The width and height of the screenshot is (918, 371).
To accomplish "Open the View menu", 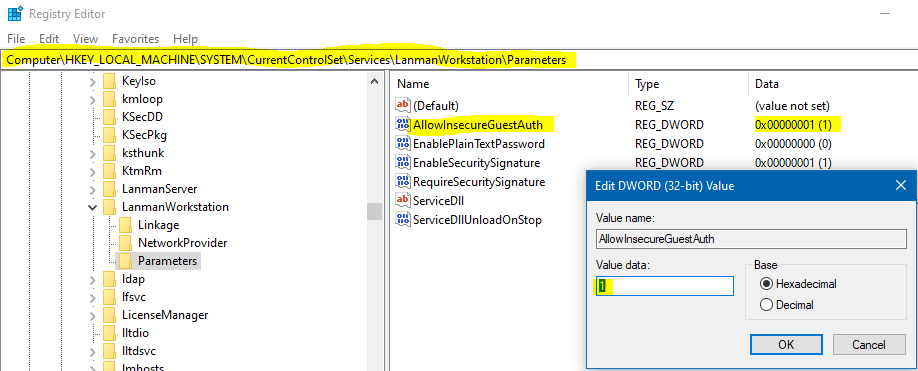I will coord(85,39).
